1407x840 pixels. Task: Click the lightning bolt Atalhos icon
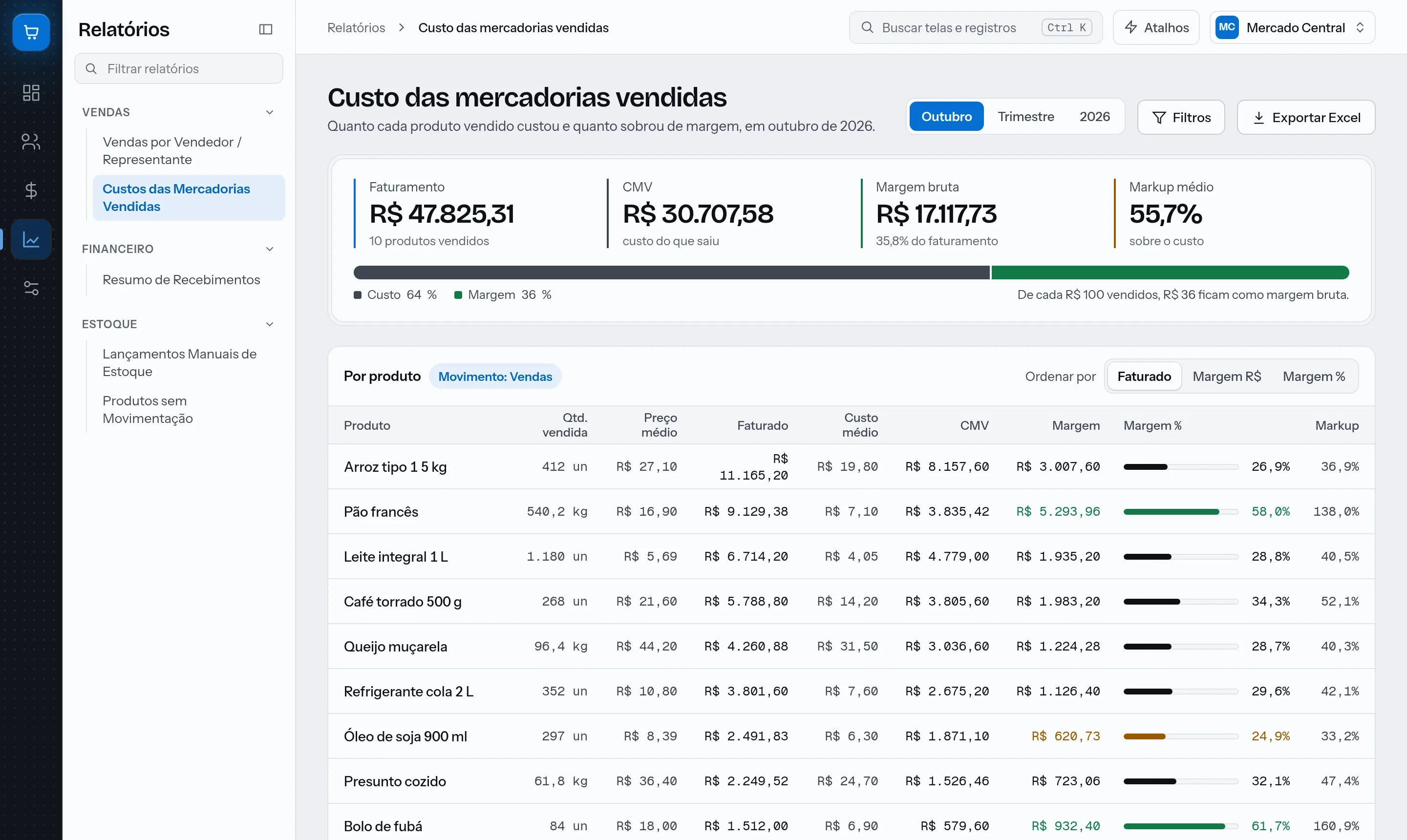(x=1130, y=27)
